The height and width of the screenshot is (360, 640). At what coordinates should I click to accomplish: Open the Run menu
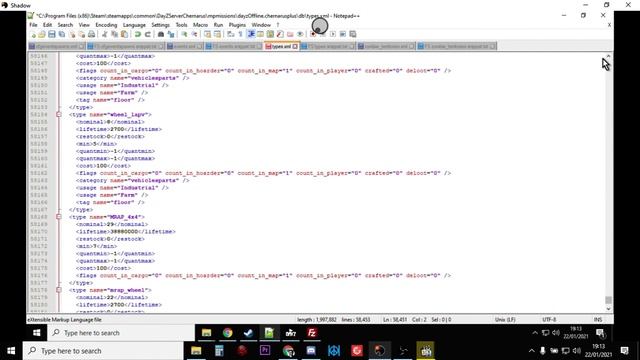(218, 25)
